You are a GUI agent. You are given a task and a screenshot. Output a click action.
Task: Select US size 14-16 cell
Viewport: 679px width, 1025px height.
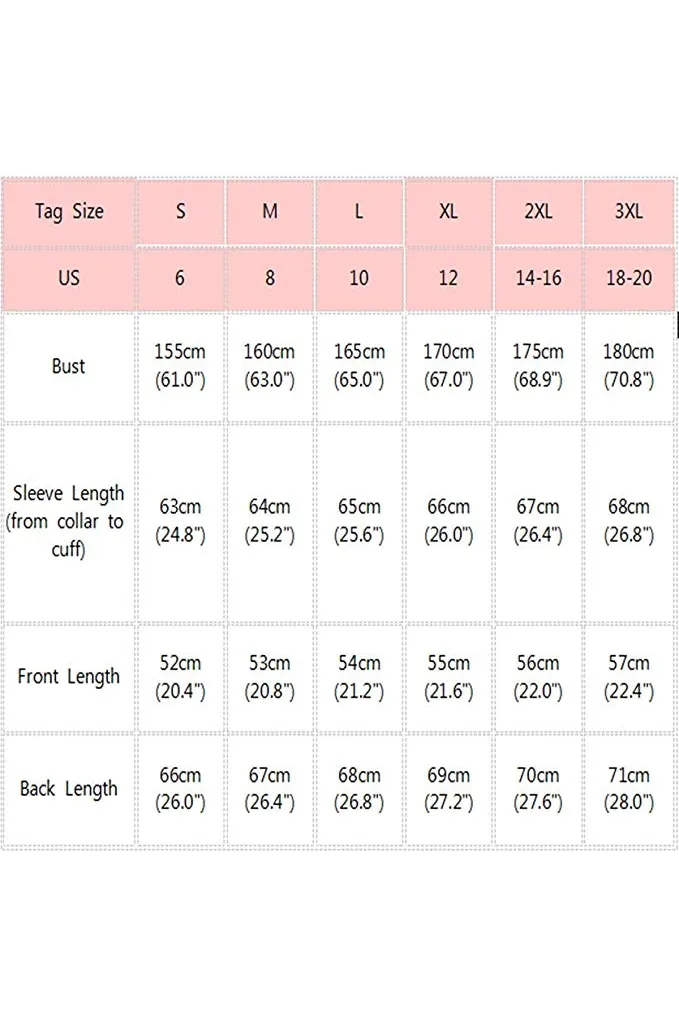pos(538,277)
